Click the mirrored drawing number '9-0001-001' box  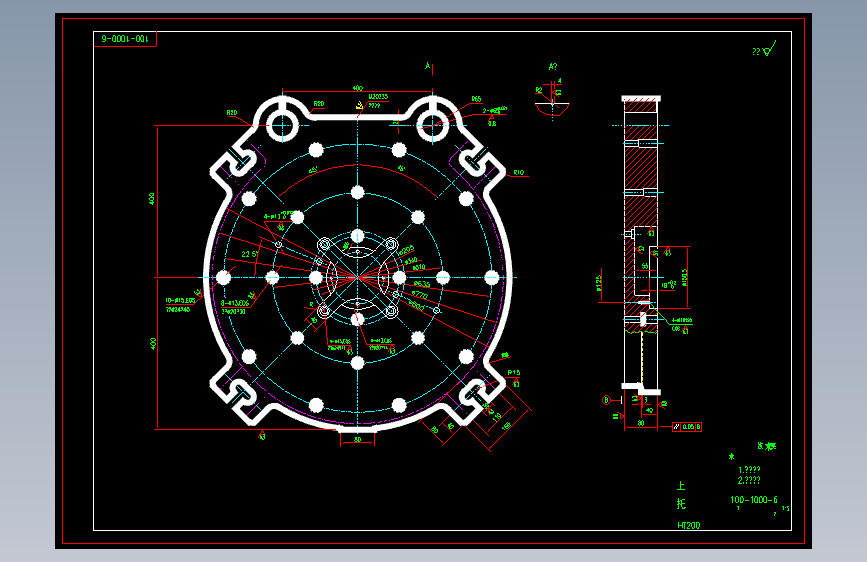pos(125,39)
